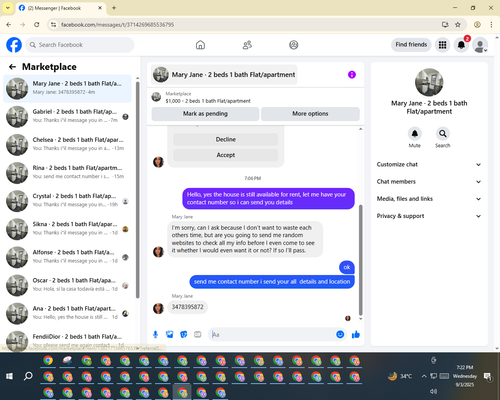Search in conversation magnifier icon
This screenshot has height=400, width=500.
pos(443,134)
